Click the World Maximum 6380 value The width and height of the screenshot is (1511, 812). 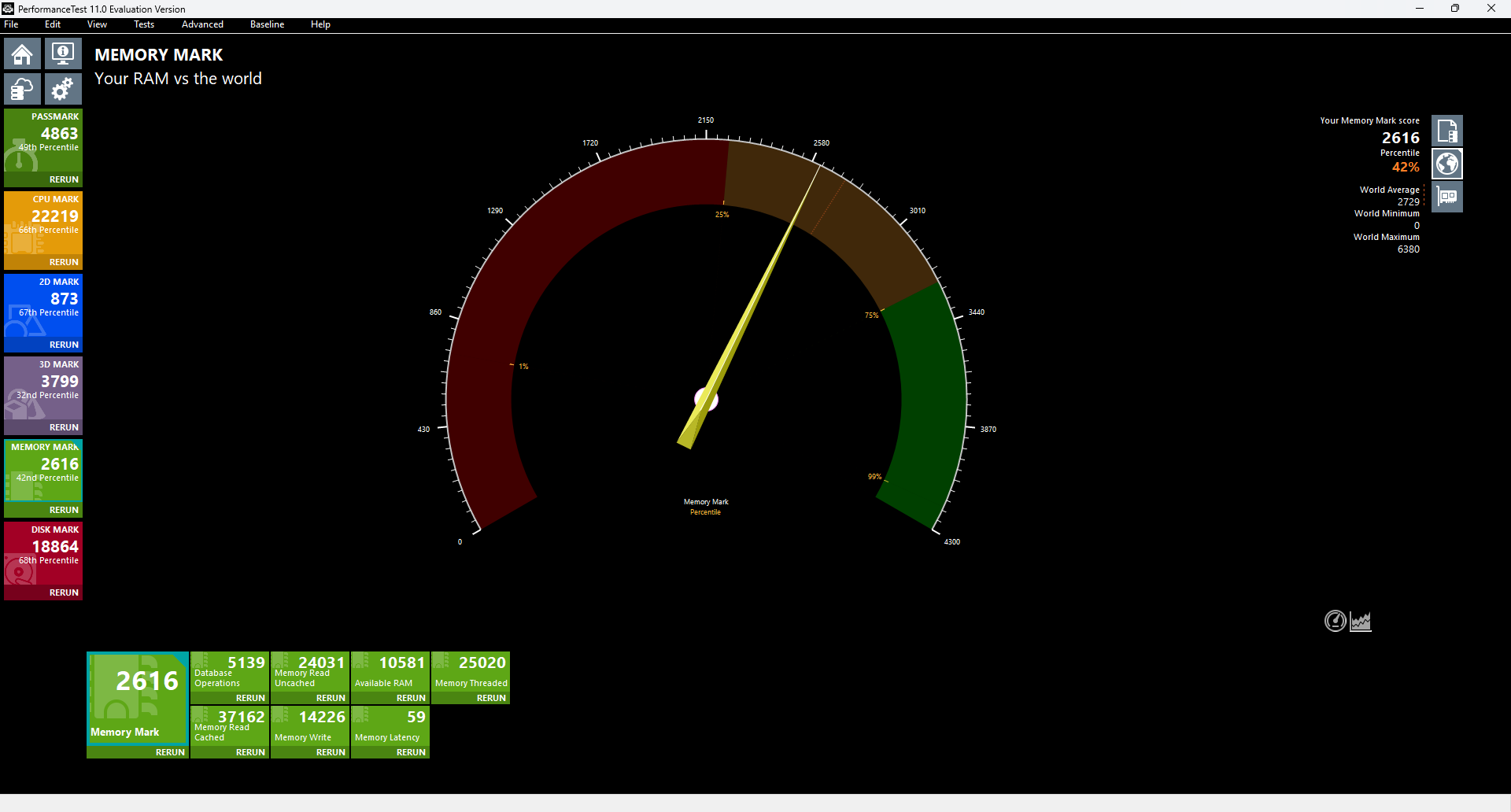pos(1408,249)
